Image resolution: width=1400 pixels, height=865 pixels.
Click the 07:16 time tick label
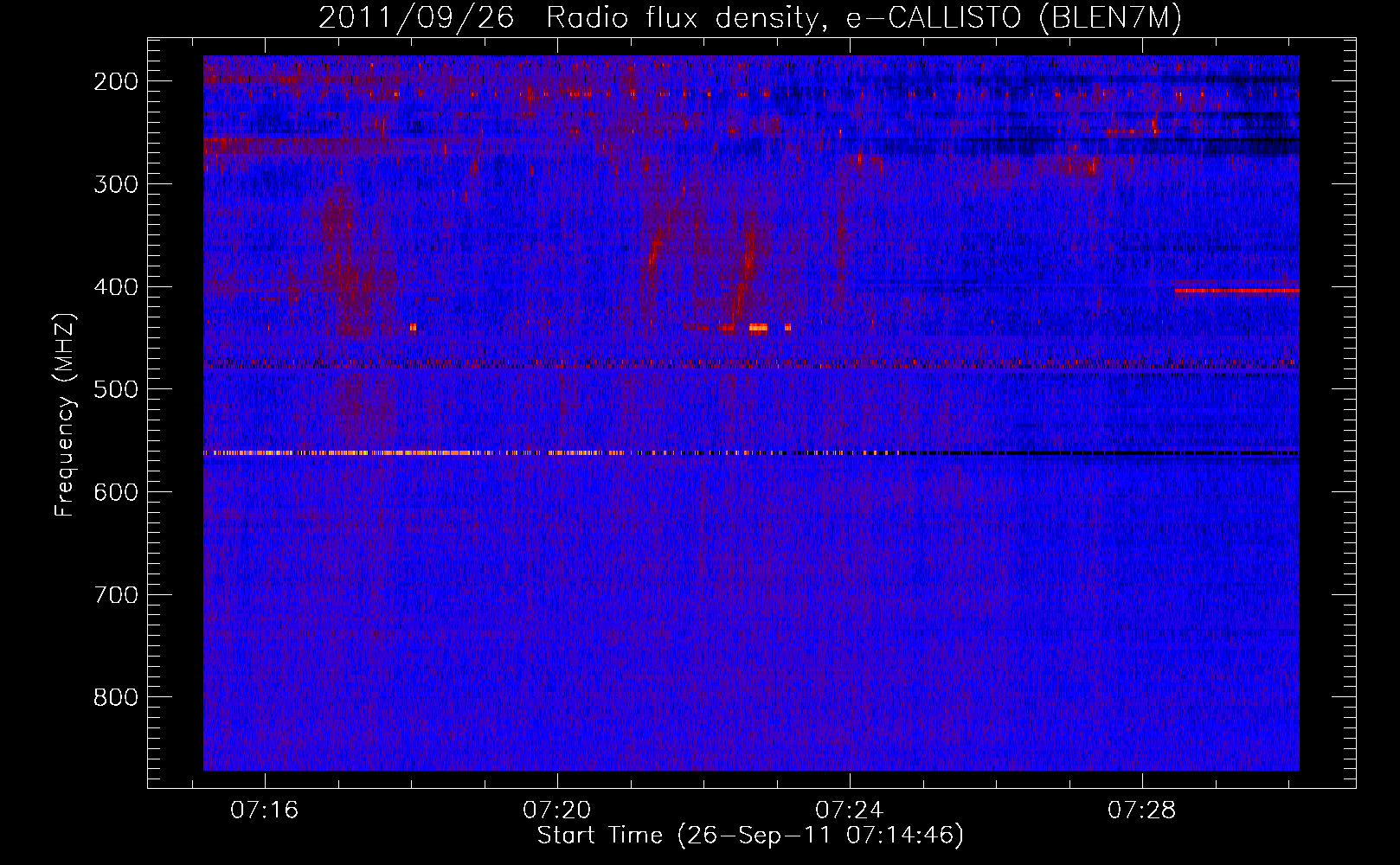tap(265, 811)
